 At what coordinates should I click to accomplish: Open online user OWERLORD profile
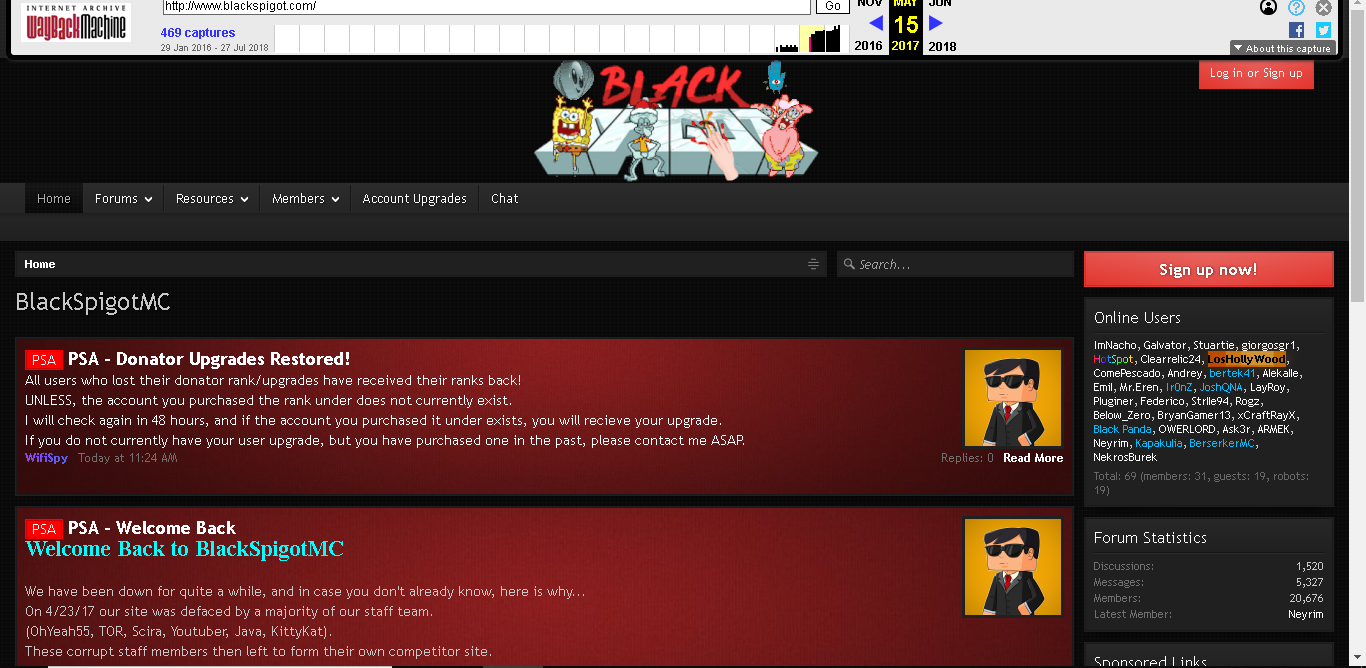pyautogui.click(x=1187, y=429)
